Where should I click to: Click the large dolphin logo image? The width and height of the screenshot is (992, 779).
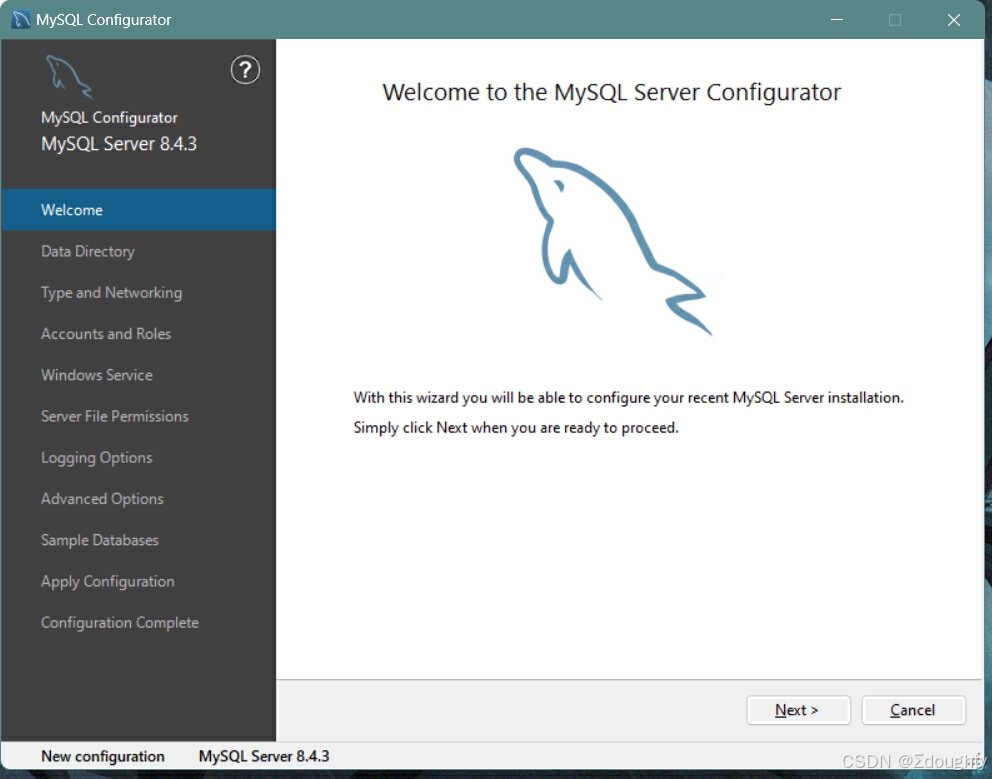[612, 241]
